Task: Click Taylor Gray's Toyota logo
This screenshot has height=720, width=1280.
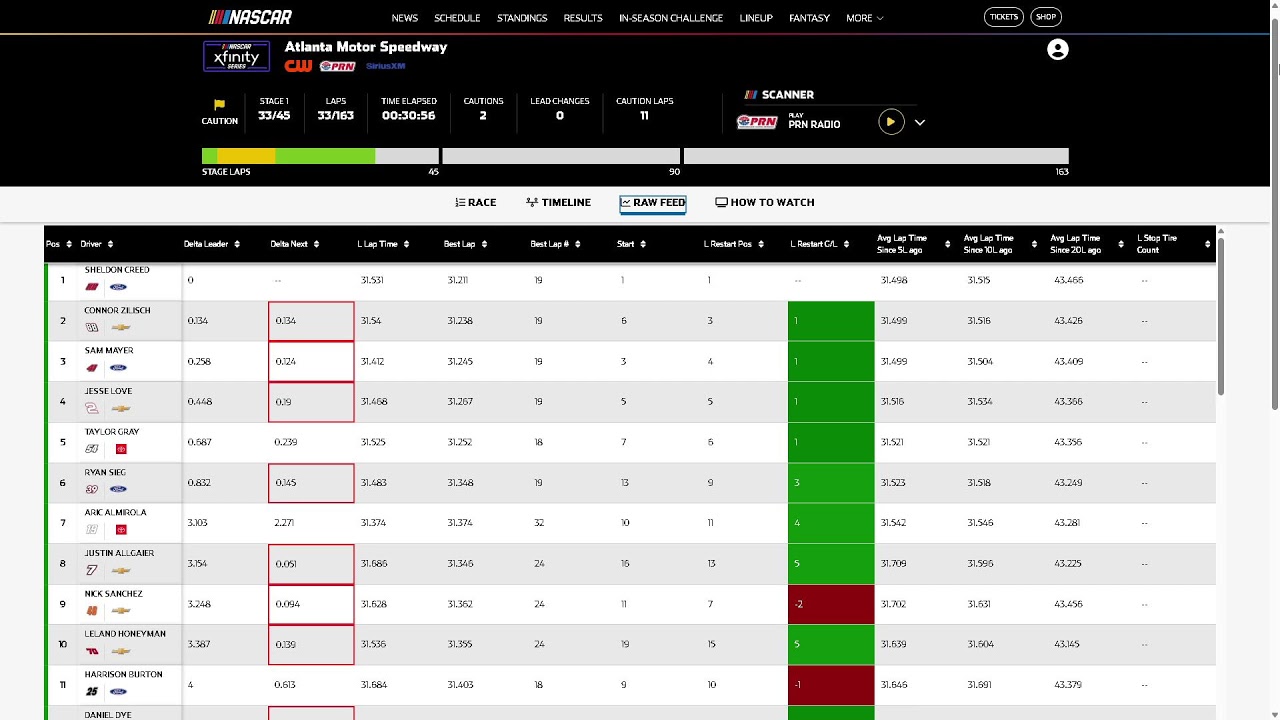Action: [x=121, y=449]
